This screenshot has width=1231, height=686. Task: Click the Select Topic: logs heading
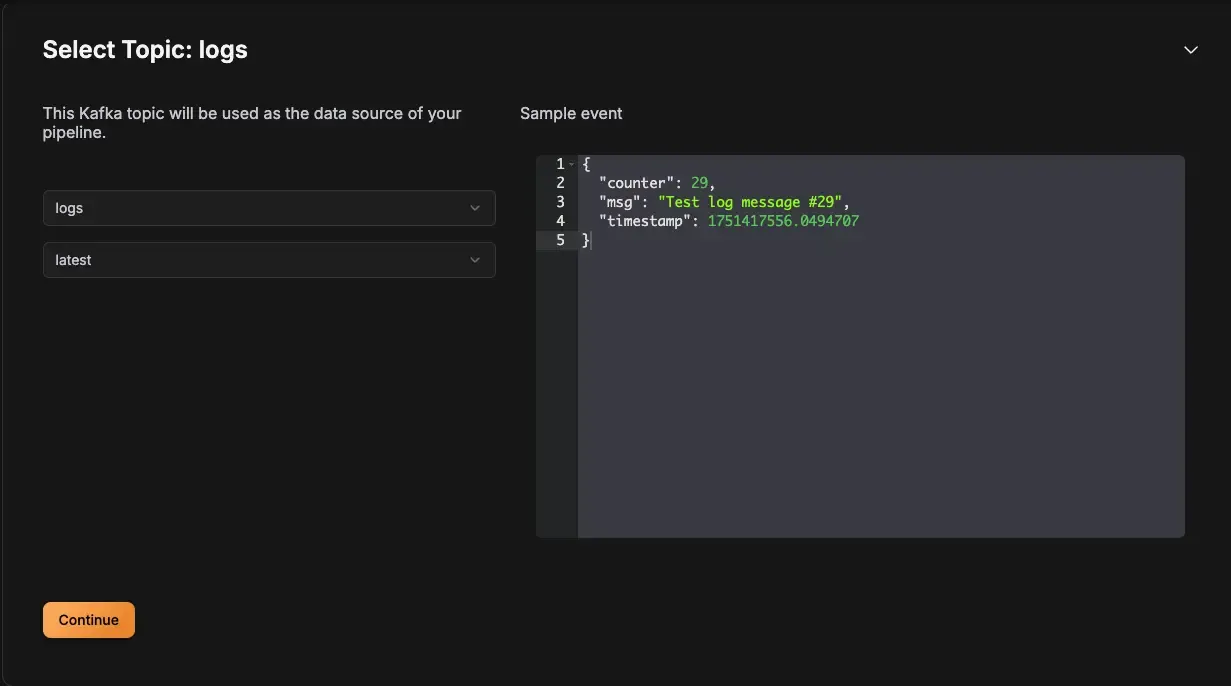tap(145, 50)
